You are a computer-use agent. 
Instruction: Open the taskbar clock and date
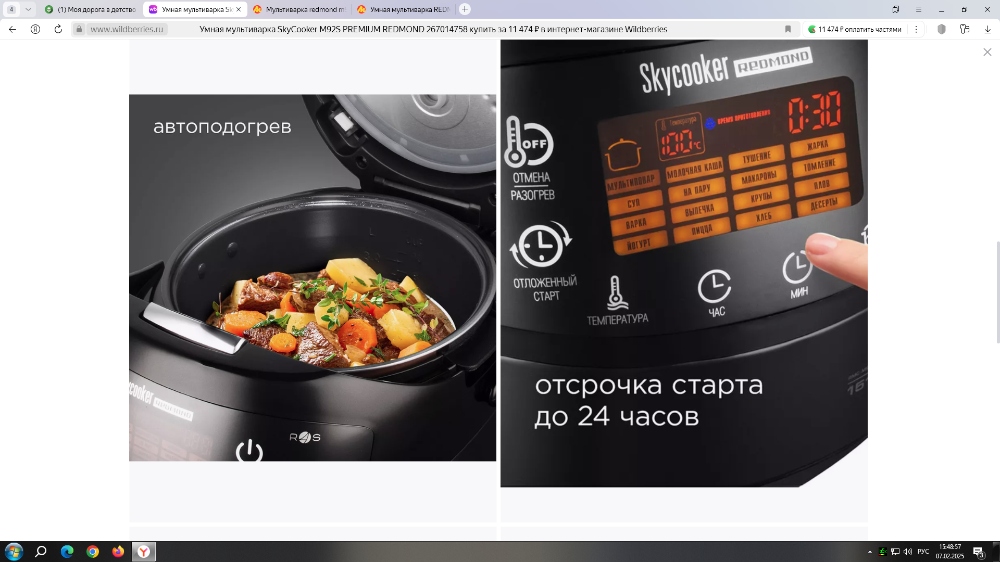950,551
